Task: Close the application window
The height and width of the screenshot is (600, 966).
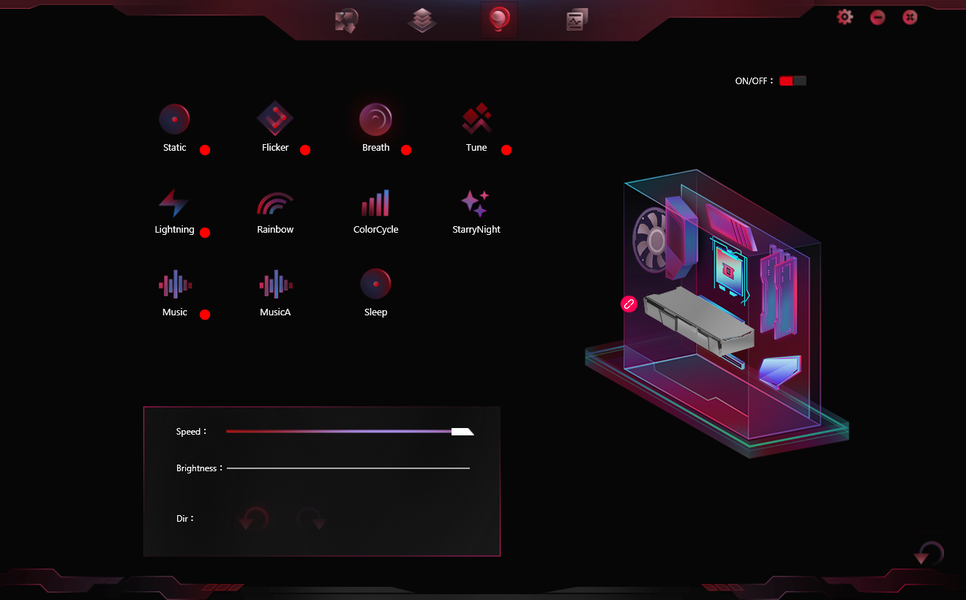Action: point(910,17)
